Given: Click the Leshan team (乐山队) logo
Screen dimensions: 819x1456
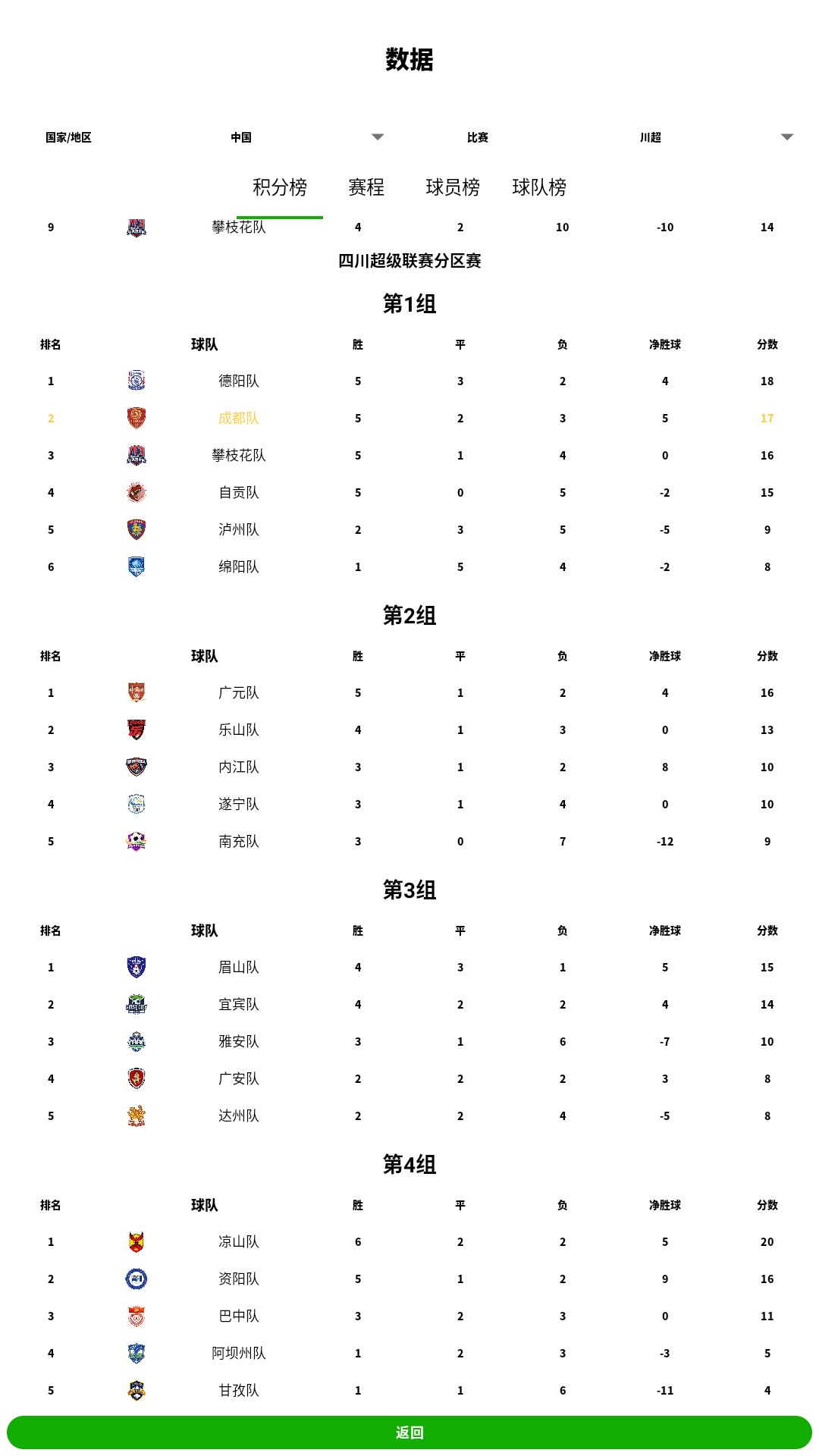Looking at the screenshot, I should (x=136, y=730).
